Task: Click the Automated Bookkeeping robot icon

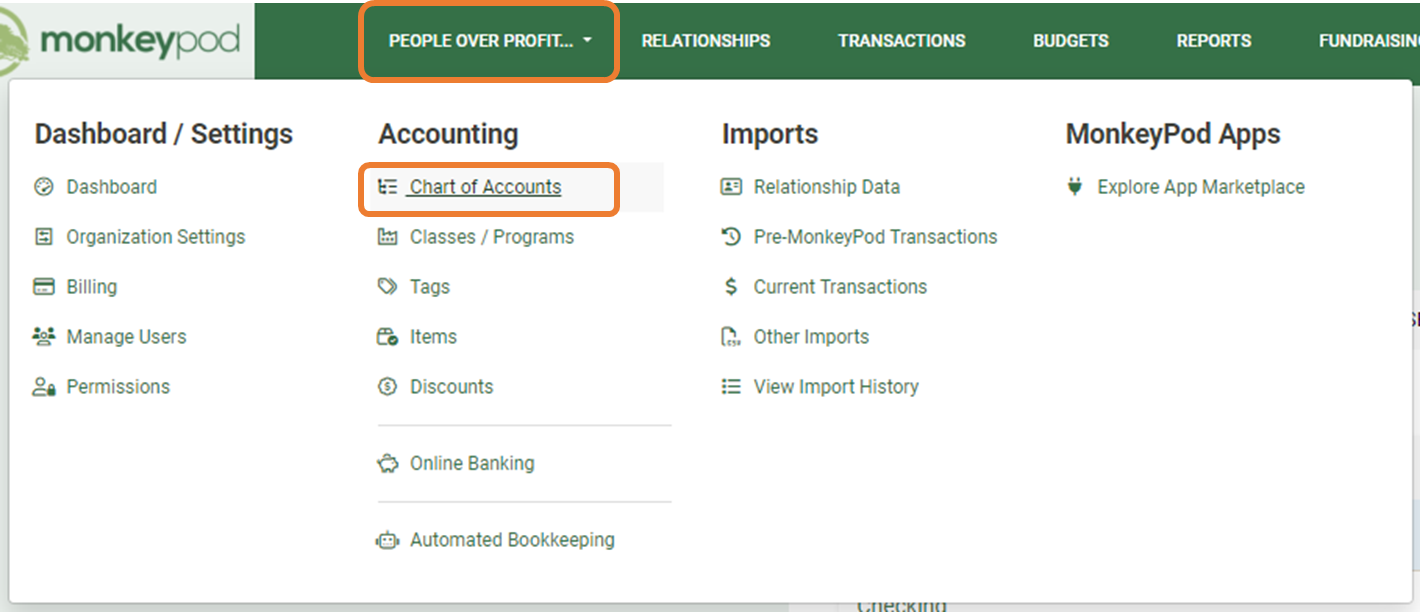Action: pos(387,541)
